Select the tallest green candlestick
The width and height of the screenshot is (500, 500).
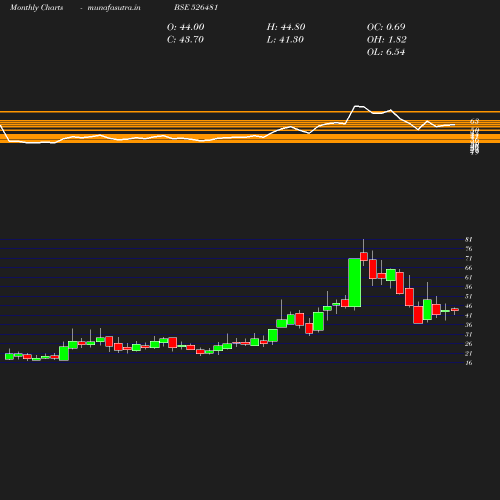354,283
